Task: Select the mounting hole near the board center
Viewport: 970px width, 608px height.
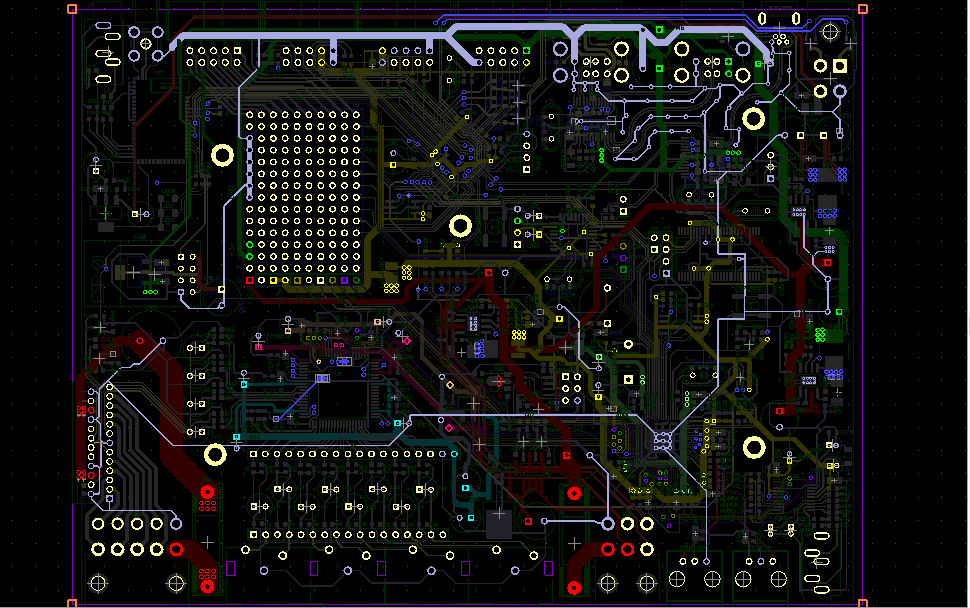Action: (x=460, y=226)
